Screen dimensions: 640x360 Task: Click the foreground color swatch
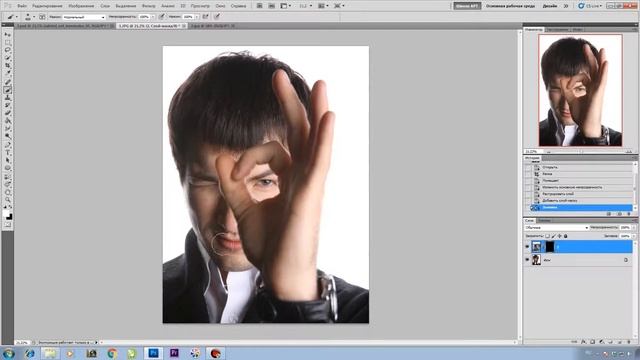pyautogui.click(x=6, y=212)
